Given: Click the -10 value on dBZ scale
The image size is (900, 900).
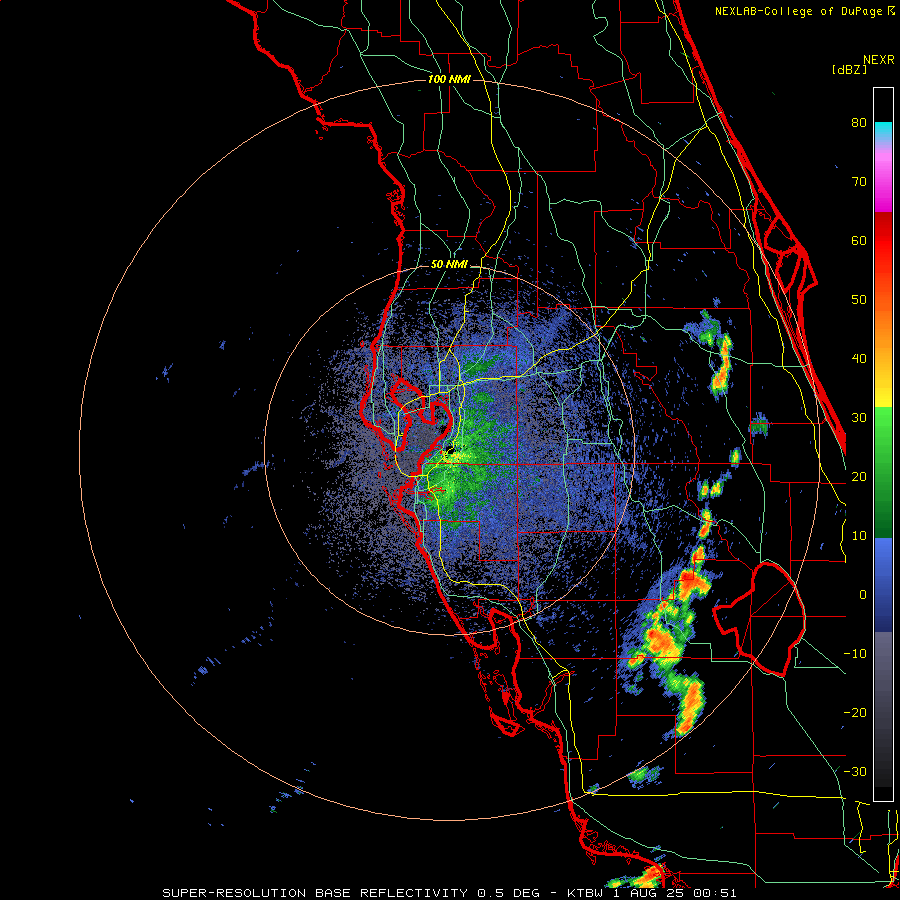Looking at the screenshot, I should pyautogui.click(x=855, y=653).
